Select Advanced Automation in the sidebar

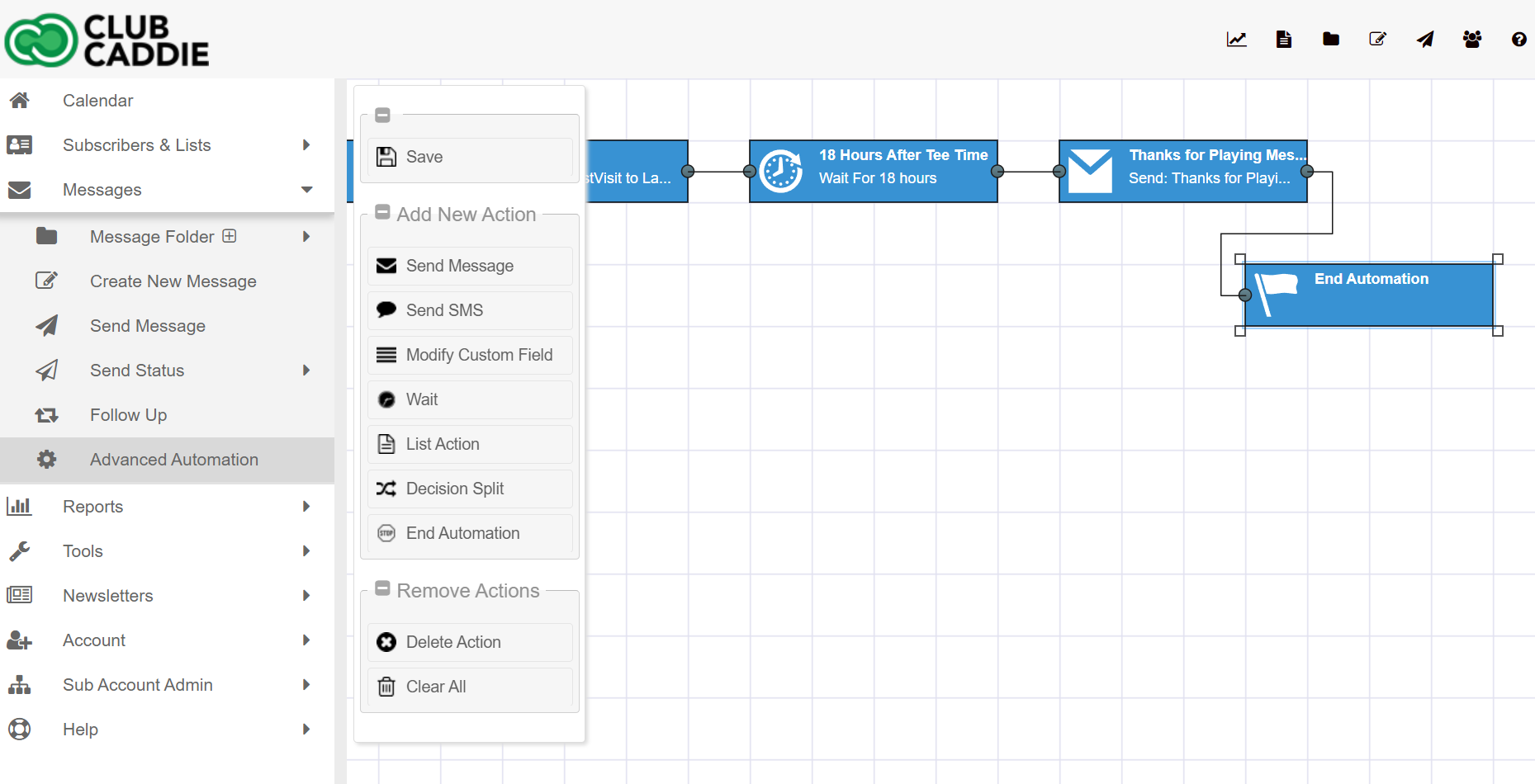[x=167, y=460]
